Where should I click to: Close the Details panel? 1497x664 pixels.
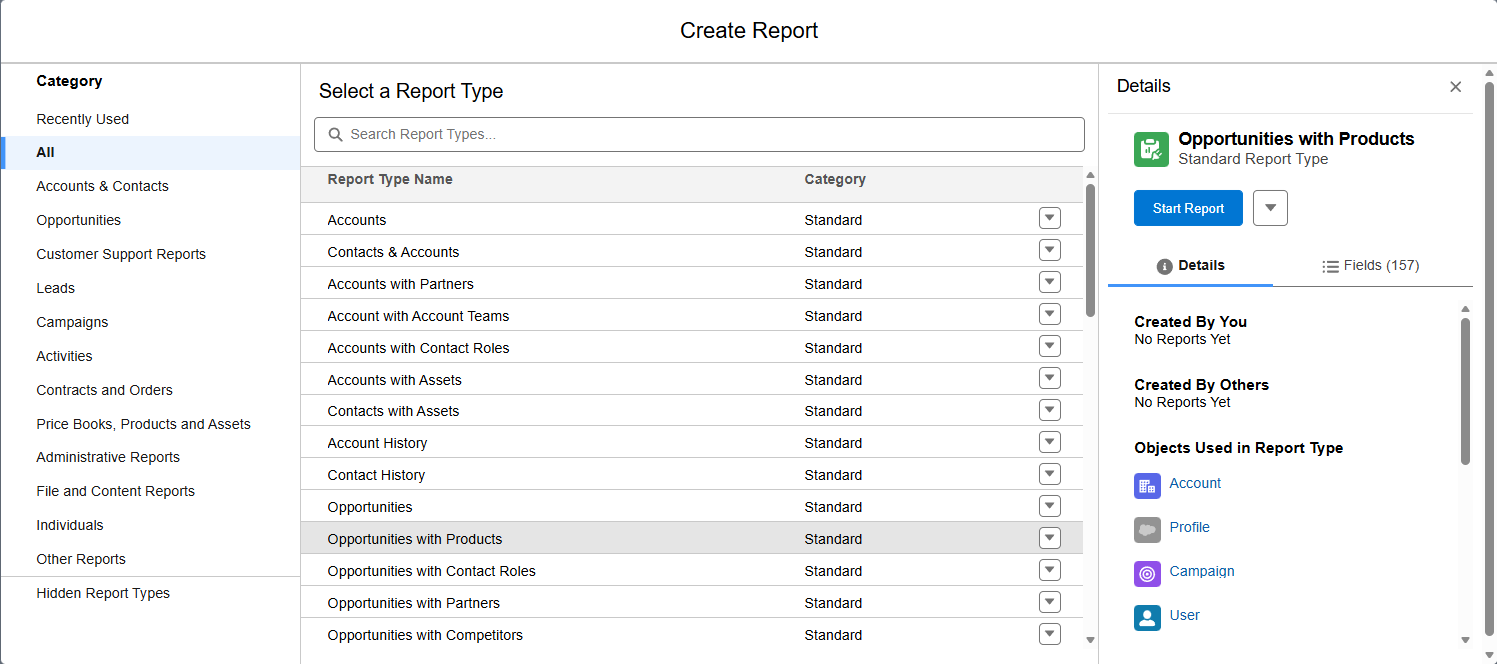[1455, 87]
